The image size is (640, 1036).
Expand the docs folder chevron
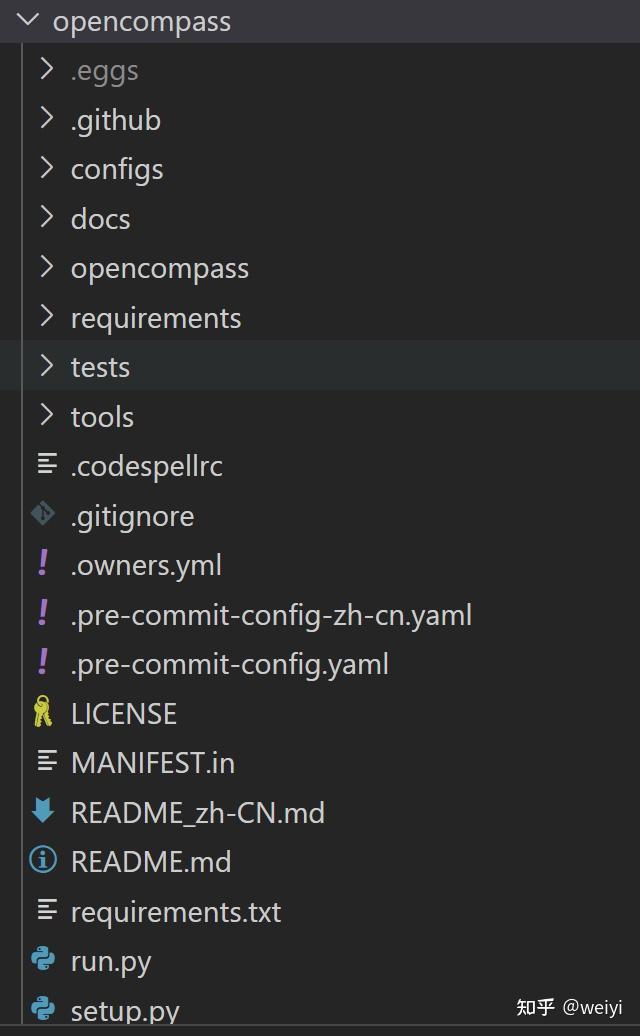(x=46, y=218)
